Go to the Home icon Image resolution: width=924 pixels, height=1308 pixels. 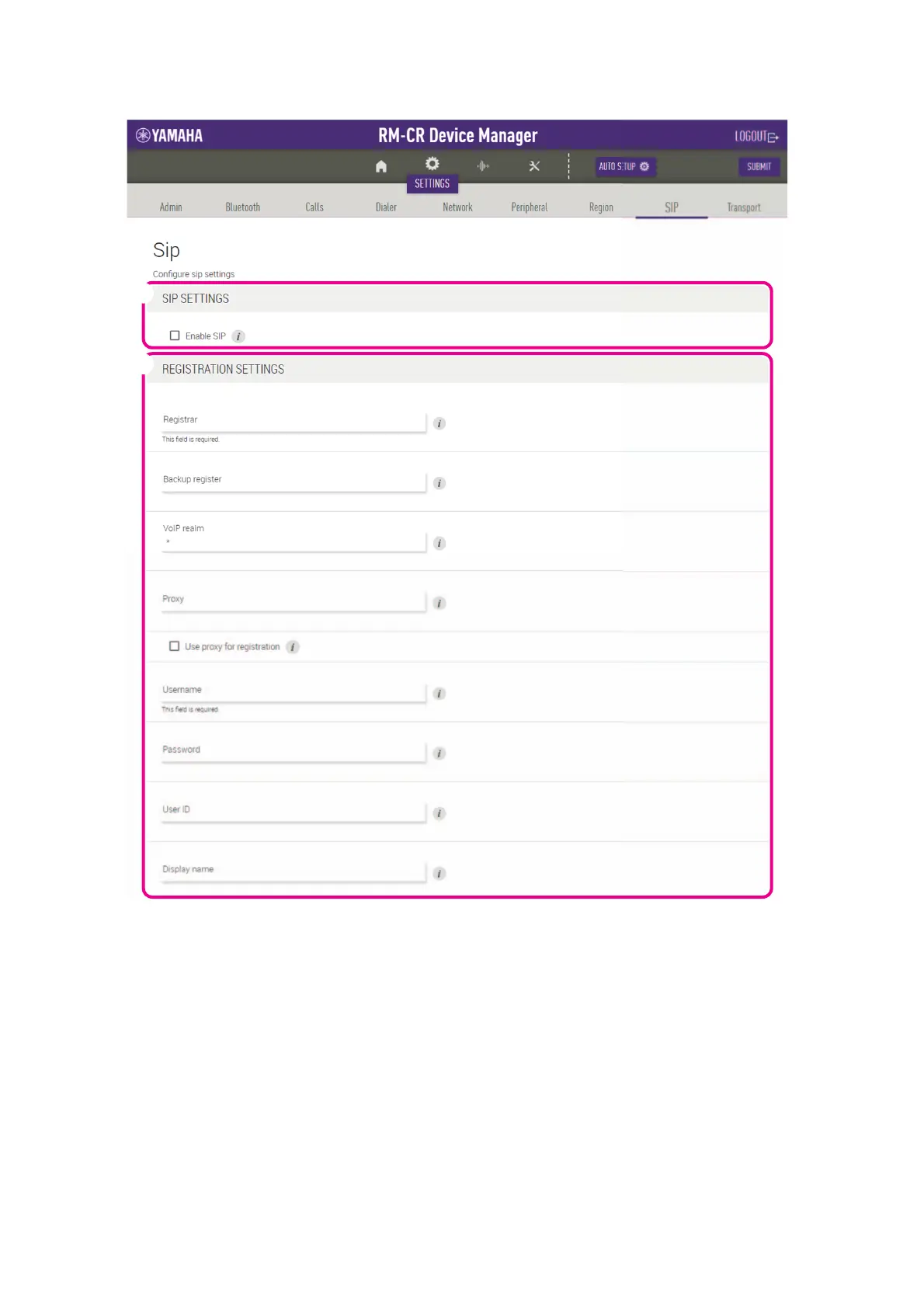(380, 166)
